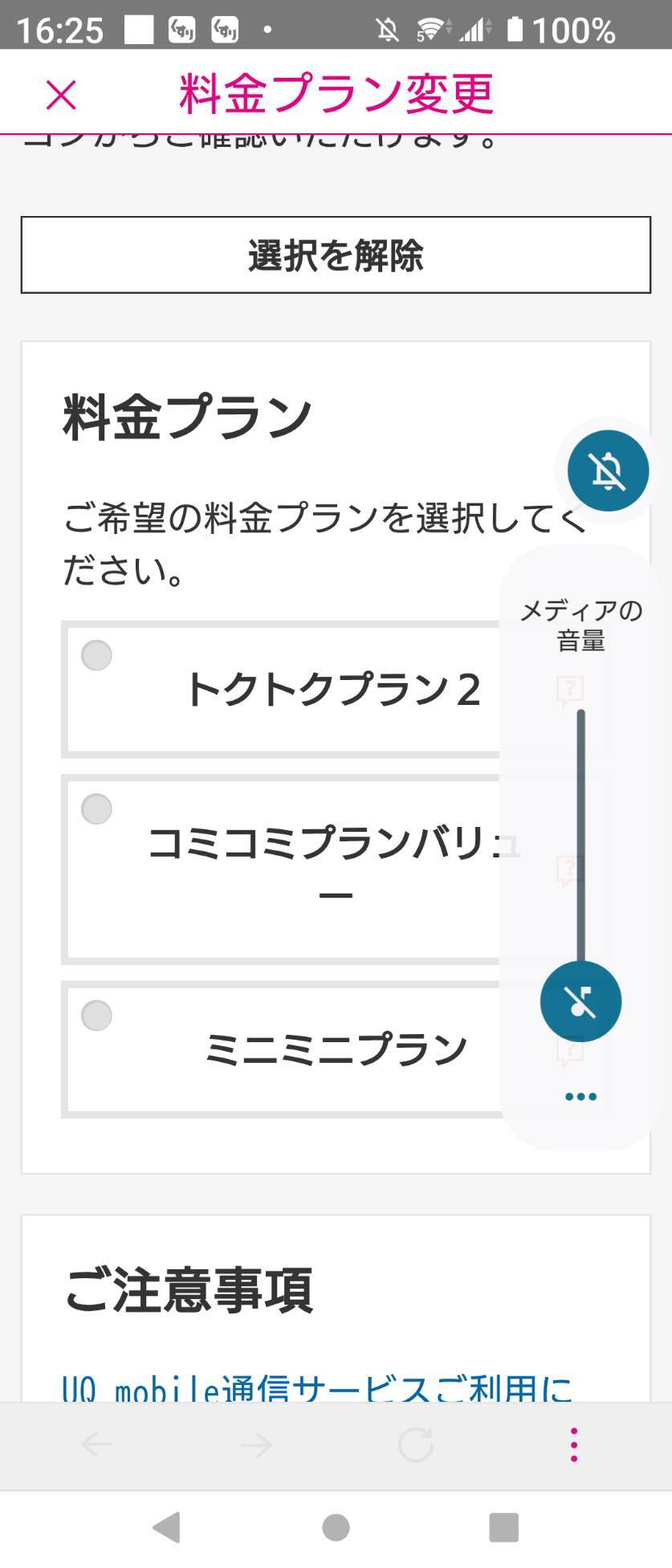Screen dimensions: 672x1568
Task: Tap the ミニミニプラン plan label
Action: [x=336, y=1049]
